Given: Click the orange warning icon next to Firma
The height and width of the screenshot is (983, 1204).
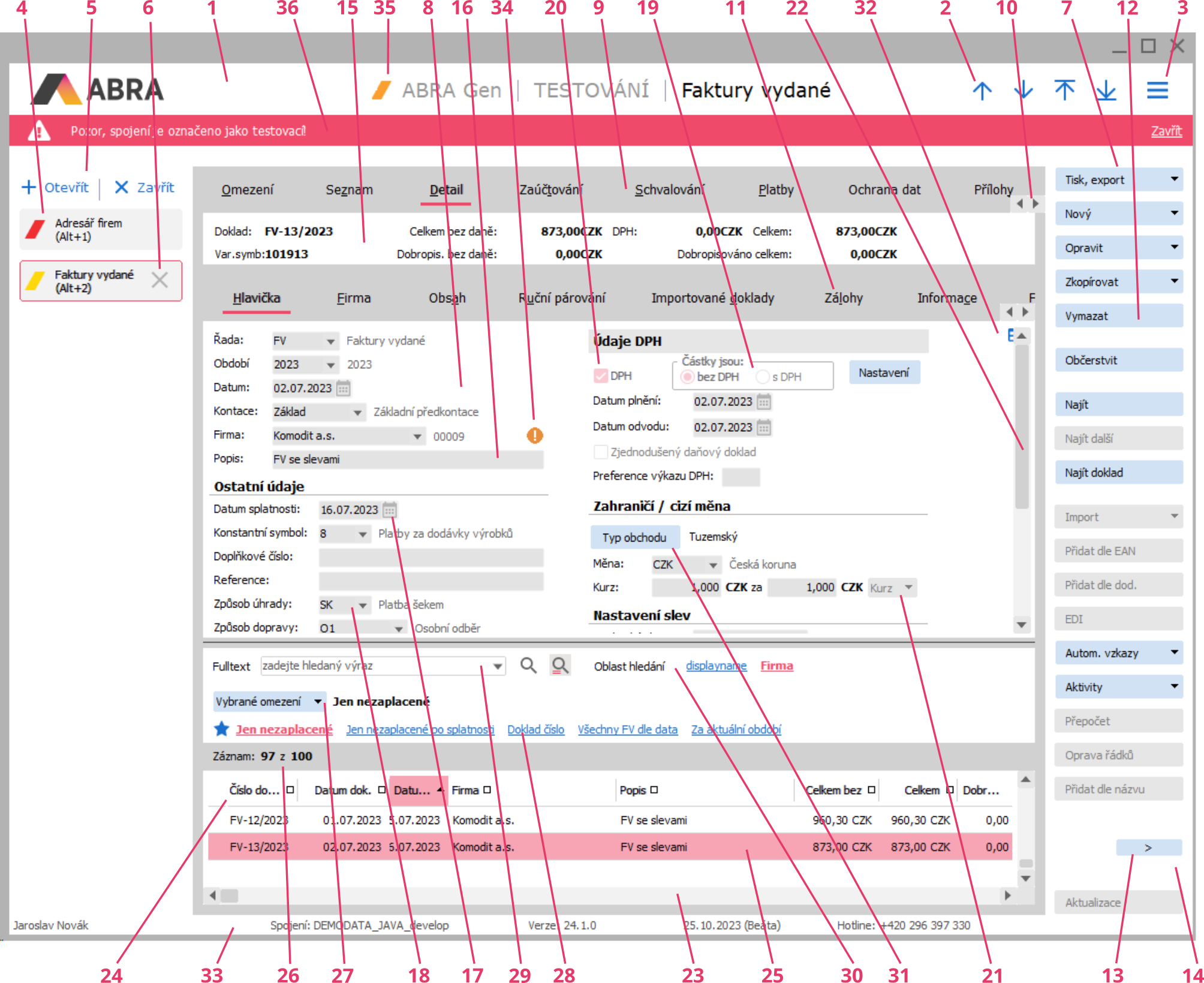Looking at the screenshot, I should coord(534,435).
